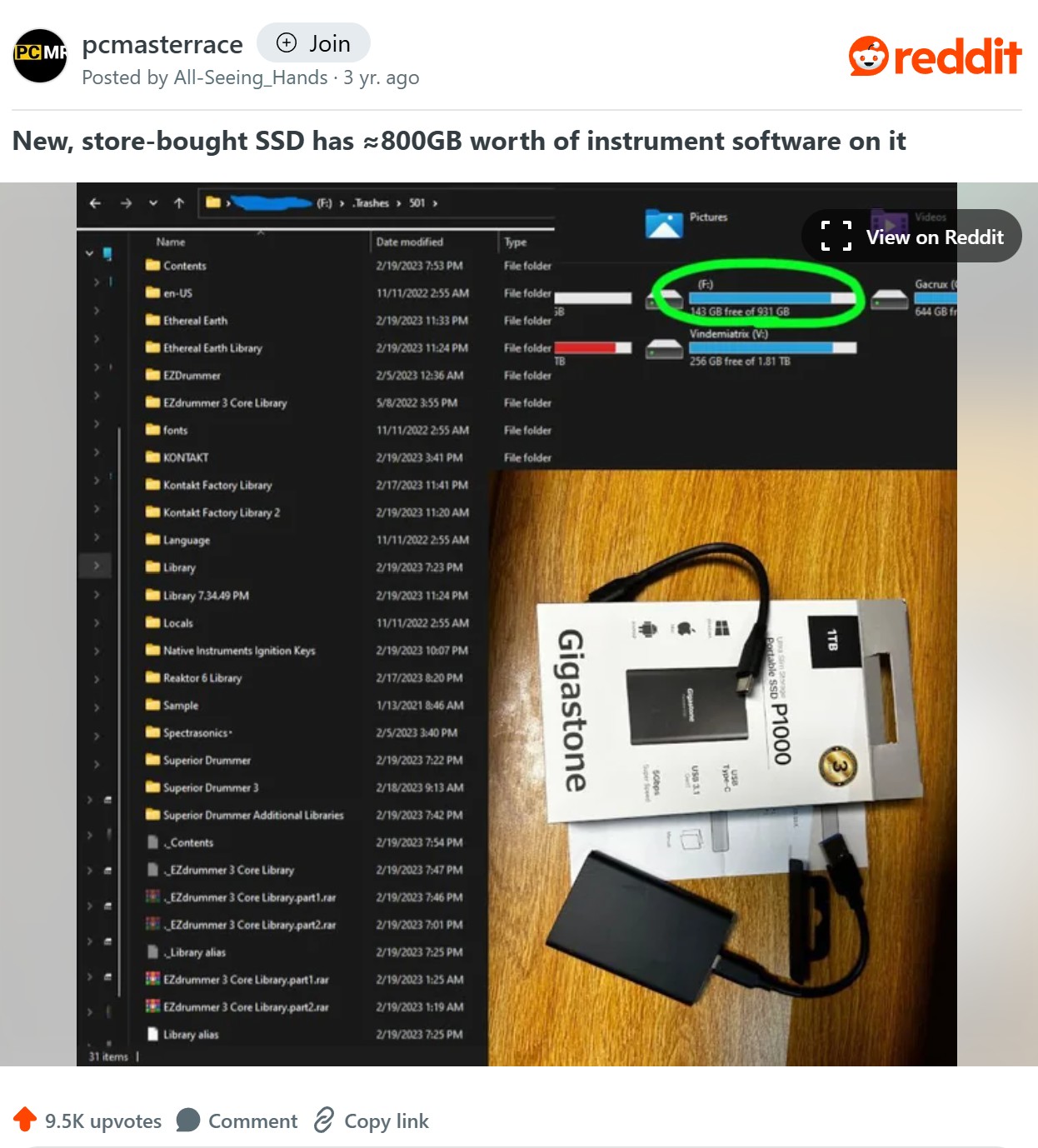The image size is (1038, 1148).
Task: Open the post title about store-bought SSD
Action: (x=459, y=141)
